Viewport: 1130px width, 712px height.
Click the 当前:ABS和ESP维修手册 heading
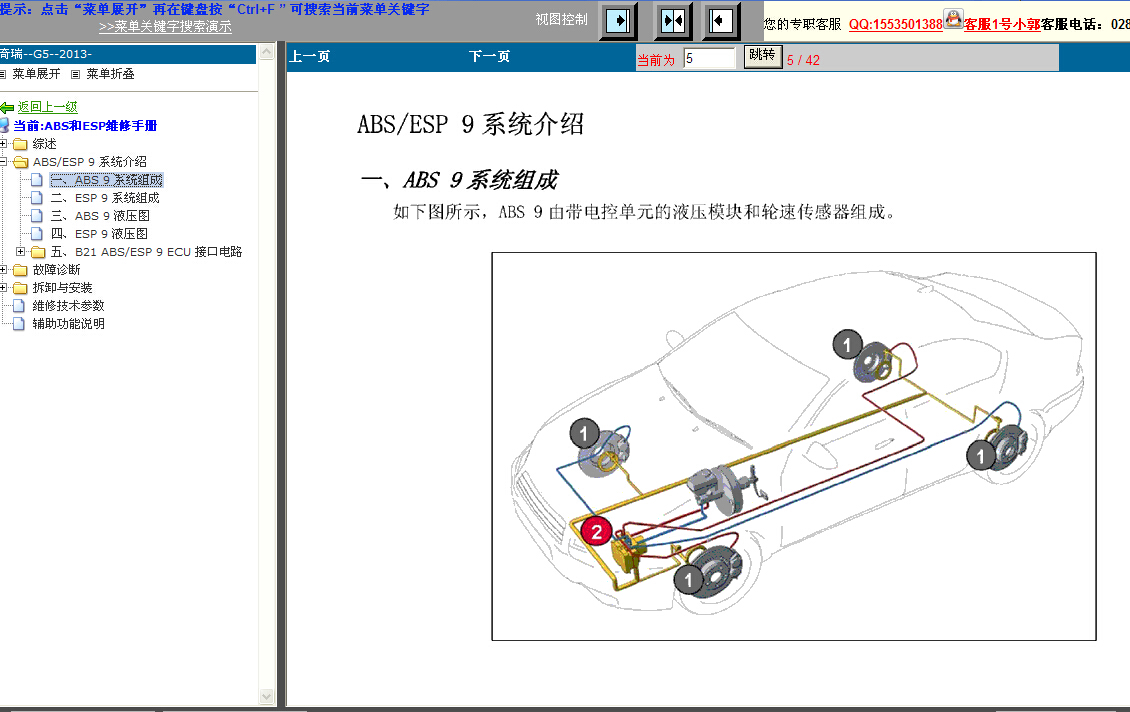pos(85,125)
